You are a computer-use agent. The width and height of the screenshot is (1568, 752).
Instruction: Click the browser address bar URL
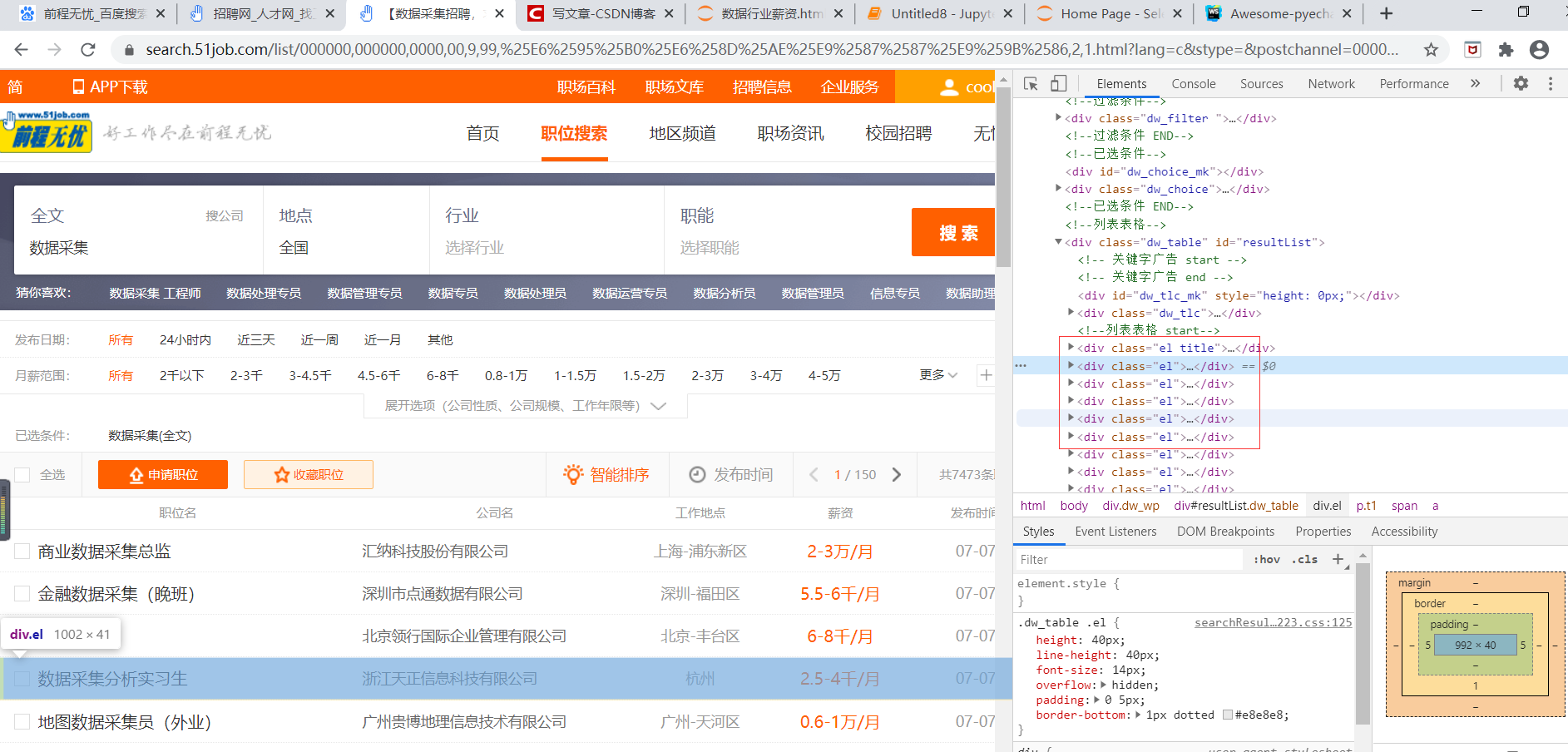click(x=771, y=50)
